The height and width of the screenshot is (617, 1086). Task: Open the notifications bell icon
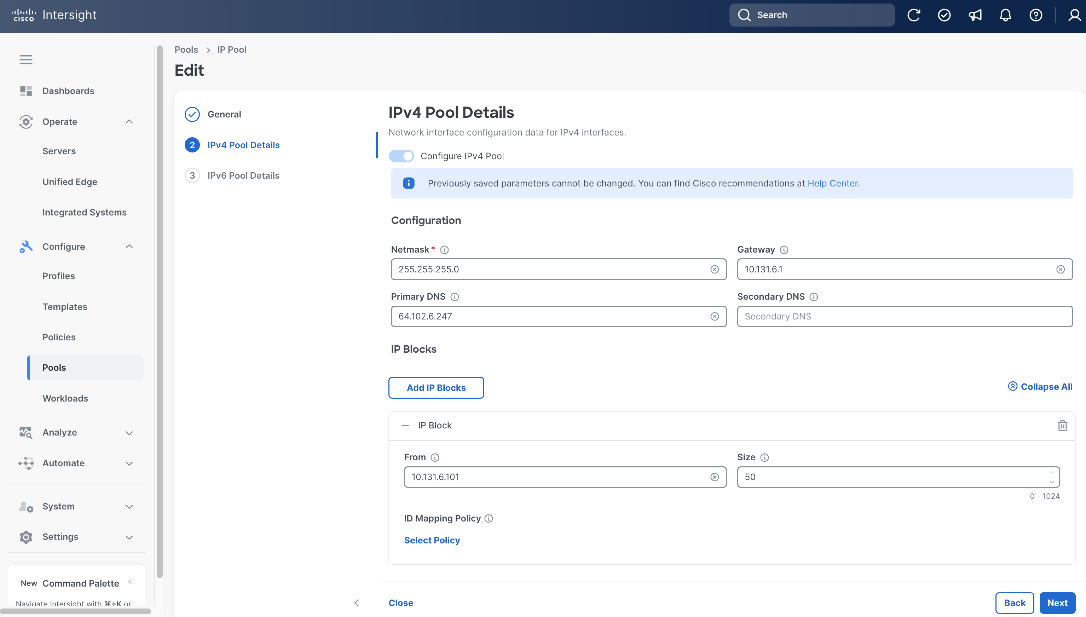coord(1006,15)
